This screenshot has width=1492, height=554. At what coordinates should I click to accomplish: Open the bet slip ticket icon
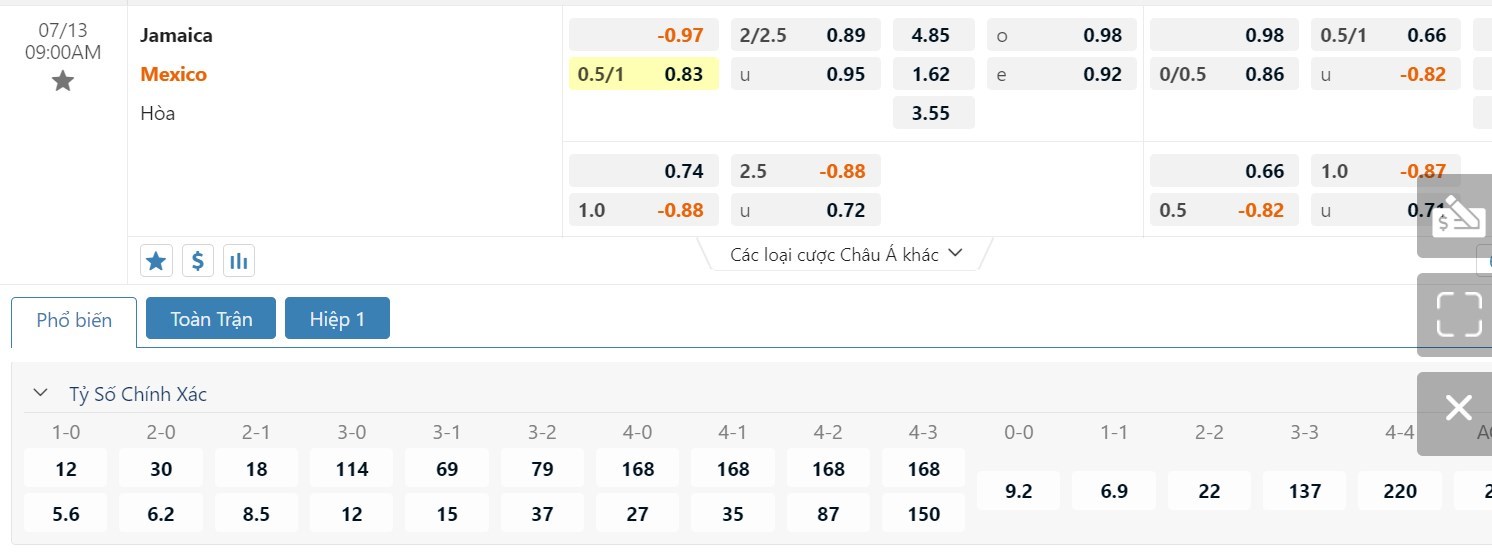tap(1458, 216)
